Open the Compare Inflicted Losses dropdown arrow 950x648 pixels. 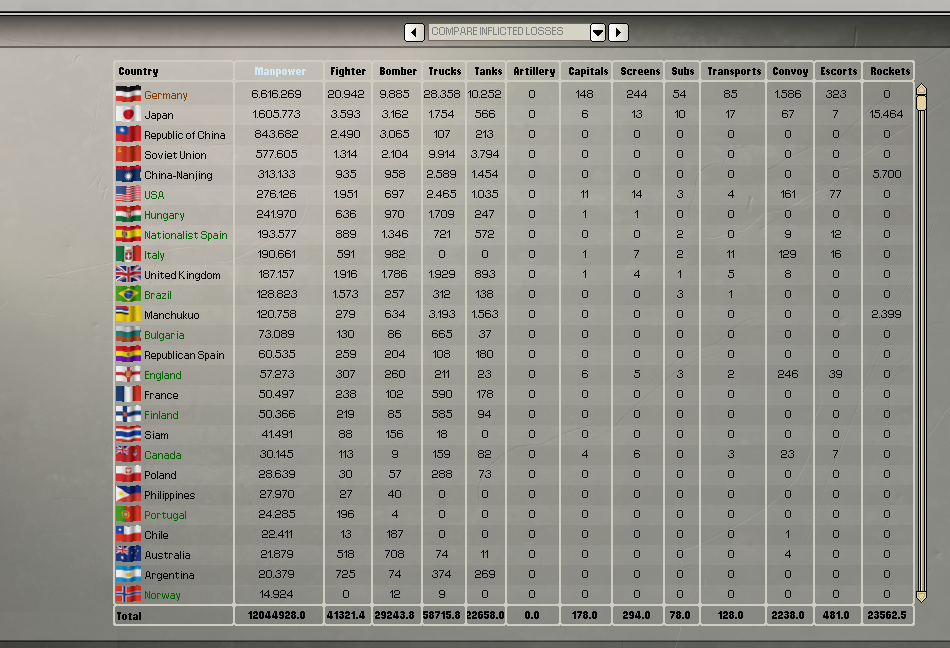tap(597, 32)
